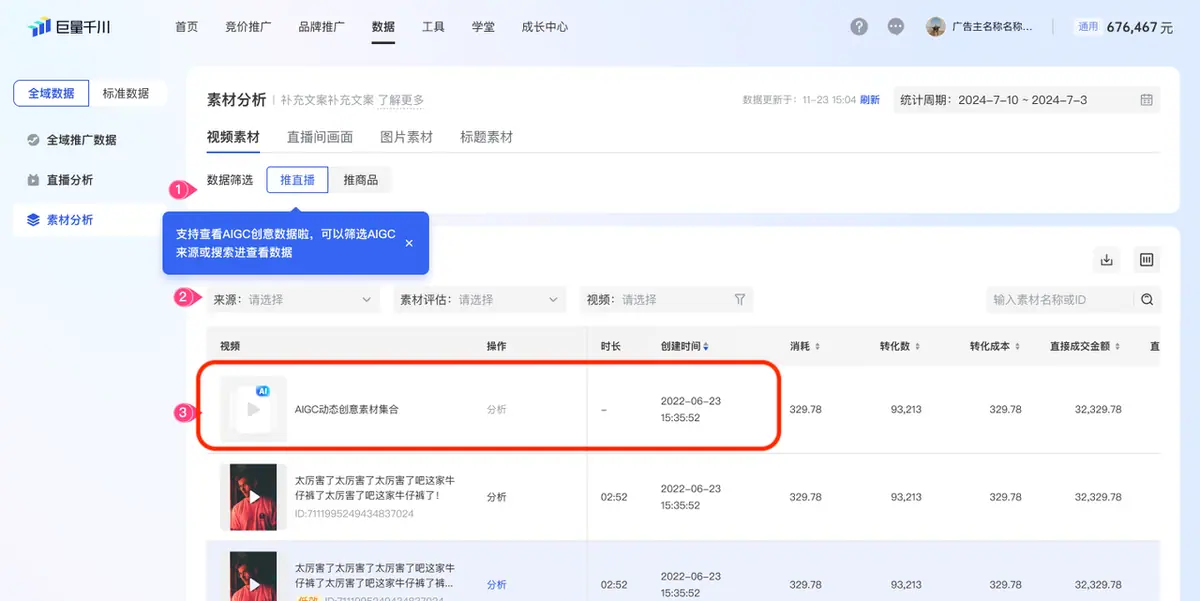This screenshot has width=1200, height=601.
Task: Expand the 来源 dropdown
Action: 293,299
